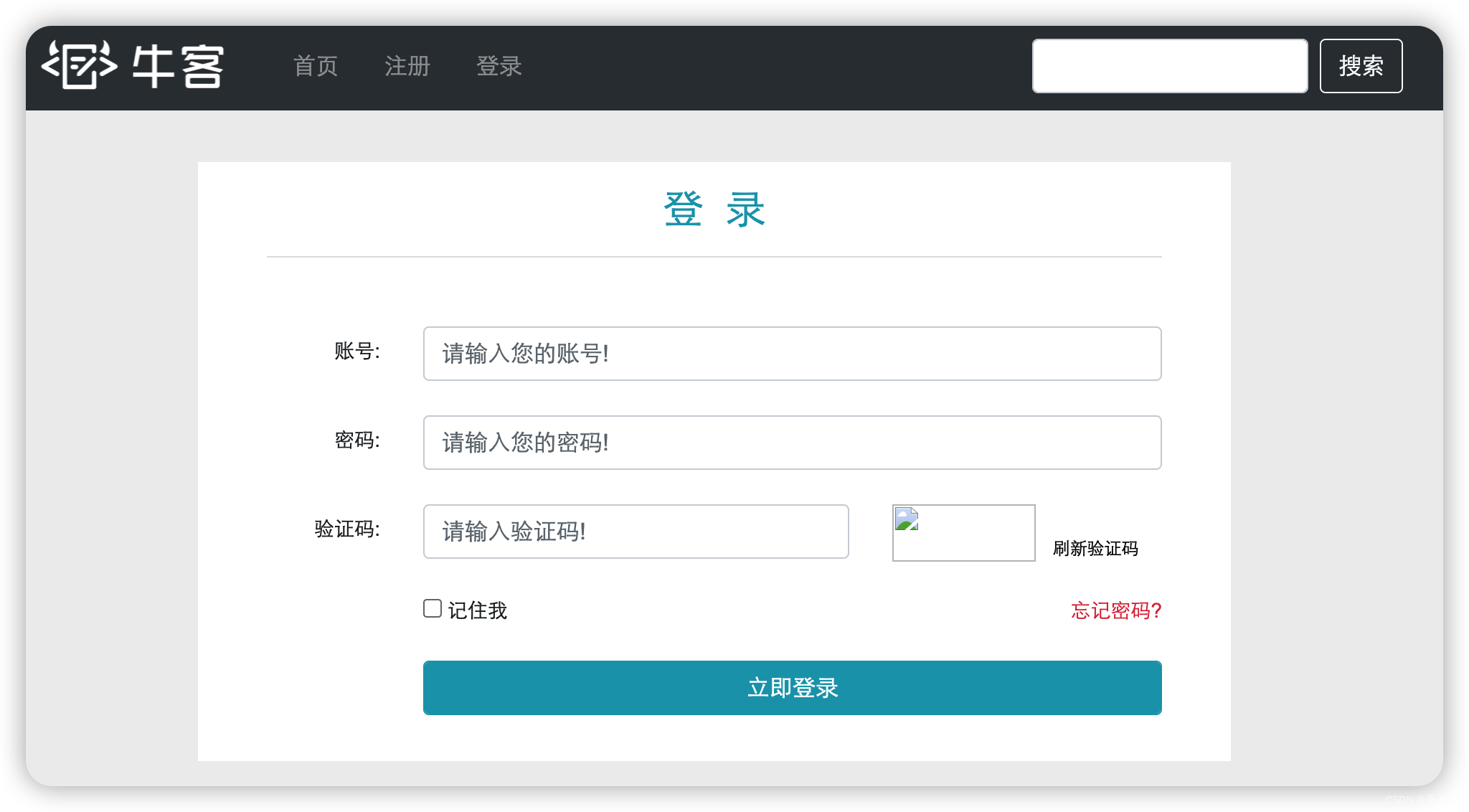Click the 密码: label
Image resolution: width=1469 pixels, height=812 pixels.
pyautogui.click(x=357, y=440)
